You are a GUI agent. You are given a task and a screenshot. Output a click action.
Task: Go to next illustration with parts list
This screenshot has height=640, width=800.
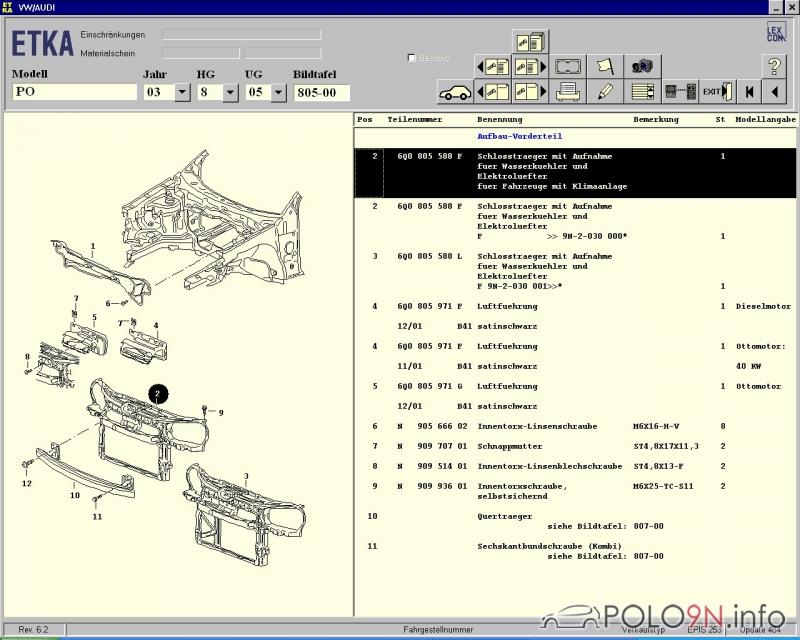click(x=530, y=66)
